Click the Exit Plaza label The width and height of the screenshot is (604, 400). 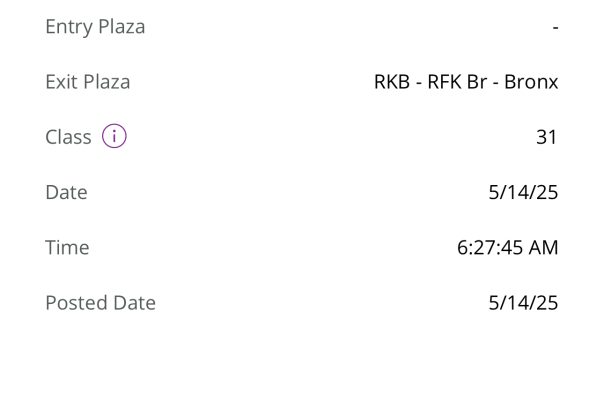coord(88,82)
